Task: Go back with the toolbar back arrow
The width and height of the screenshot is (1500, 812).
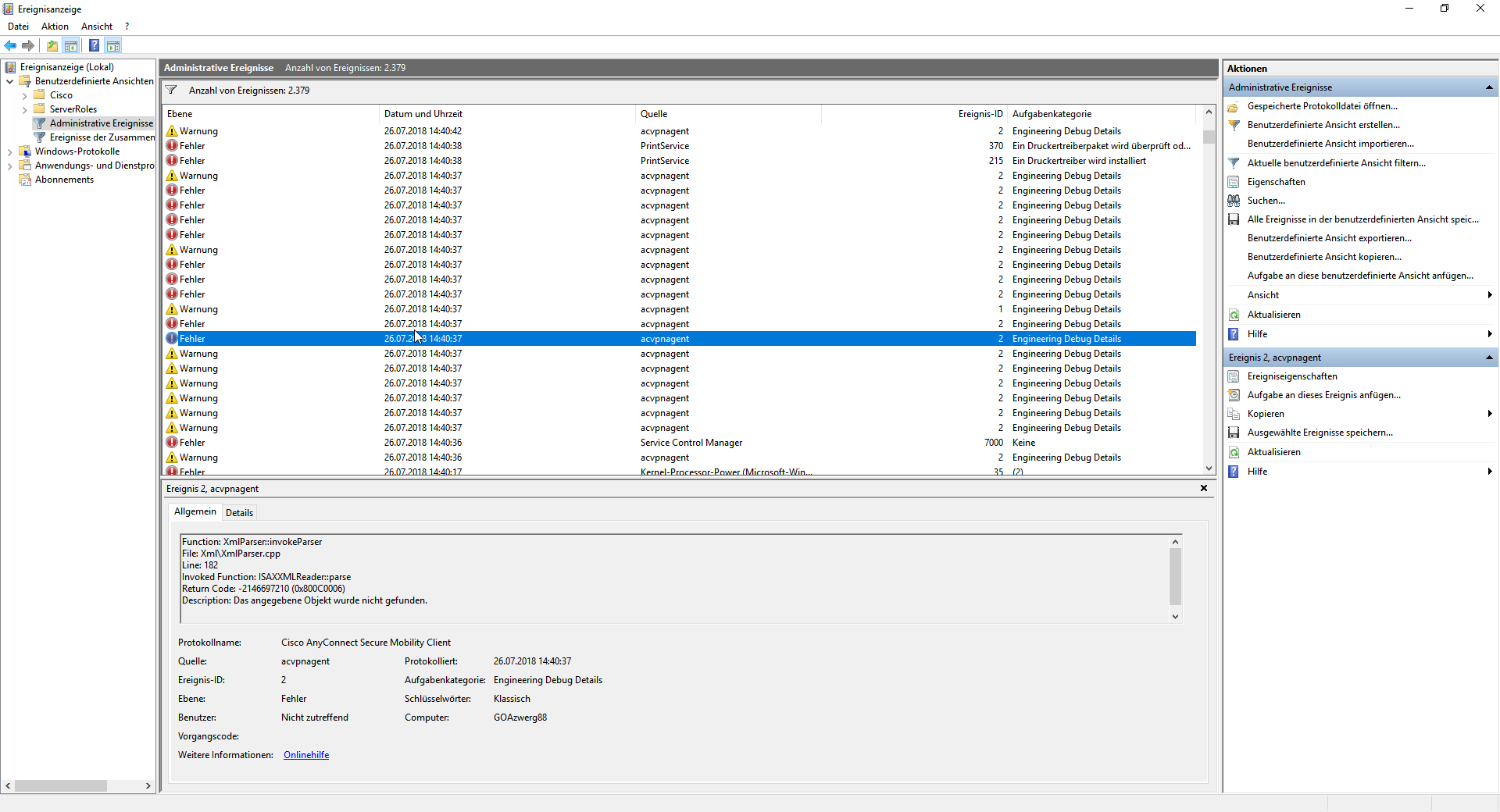Action: click(x=10, y=45)
